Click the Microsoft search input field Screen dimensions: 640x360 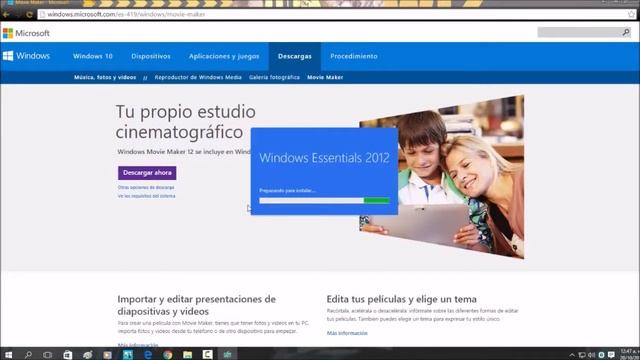pos(580,32)
